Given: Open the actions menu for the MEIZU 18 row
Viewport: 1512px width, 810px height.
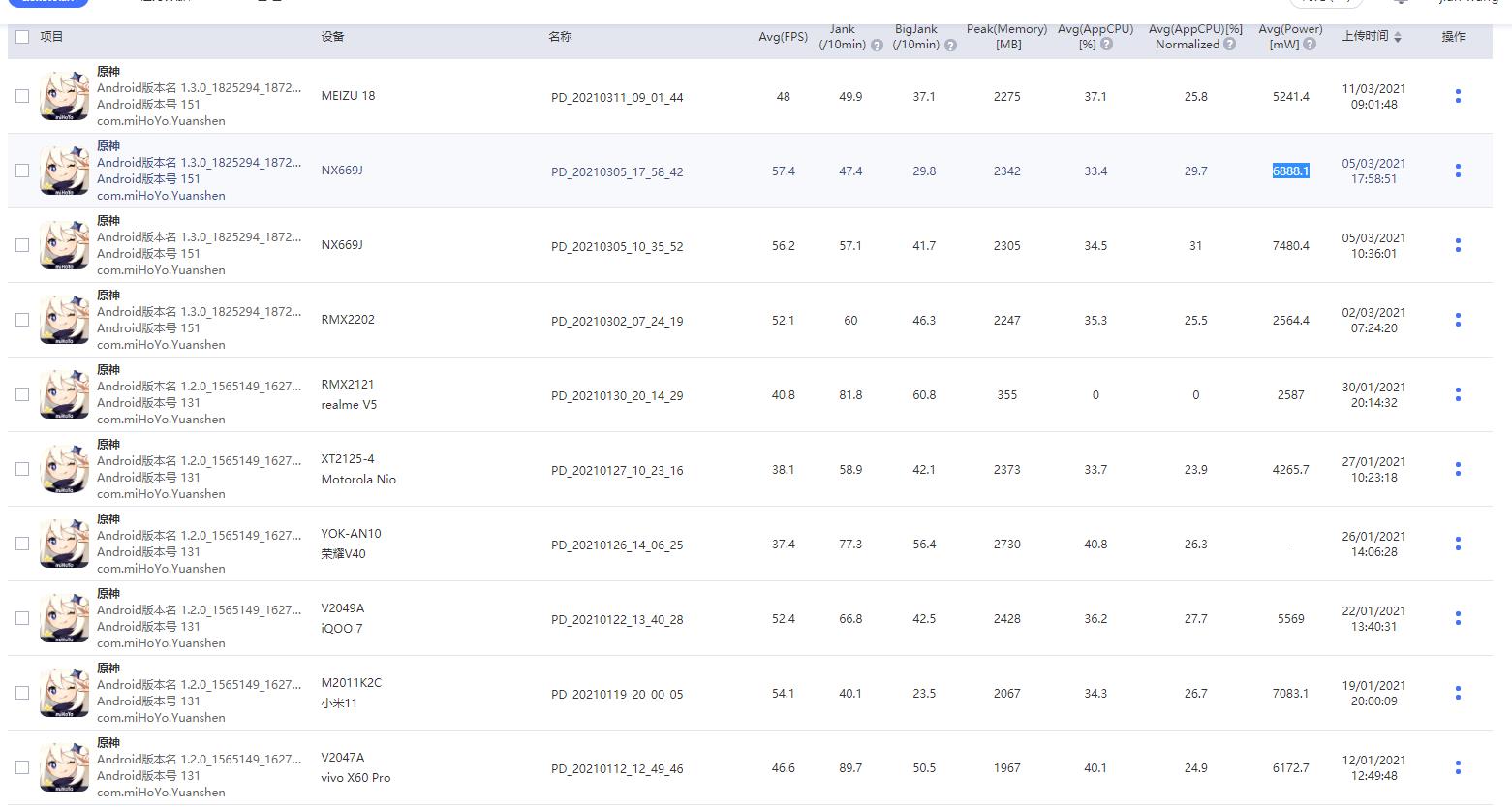Looking at the screenshot, I should (1458, 96).
